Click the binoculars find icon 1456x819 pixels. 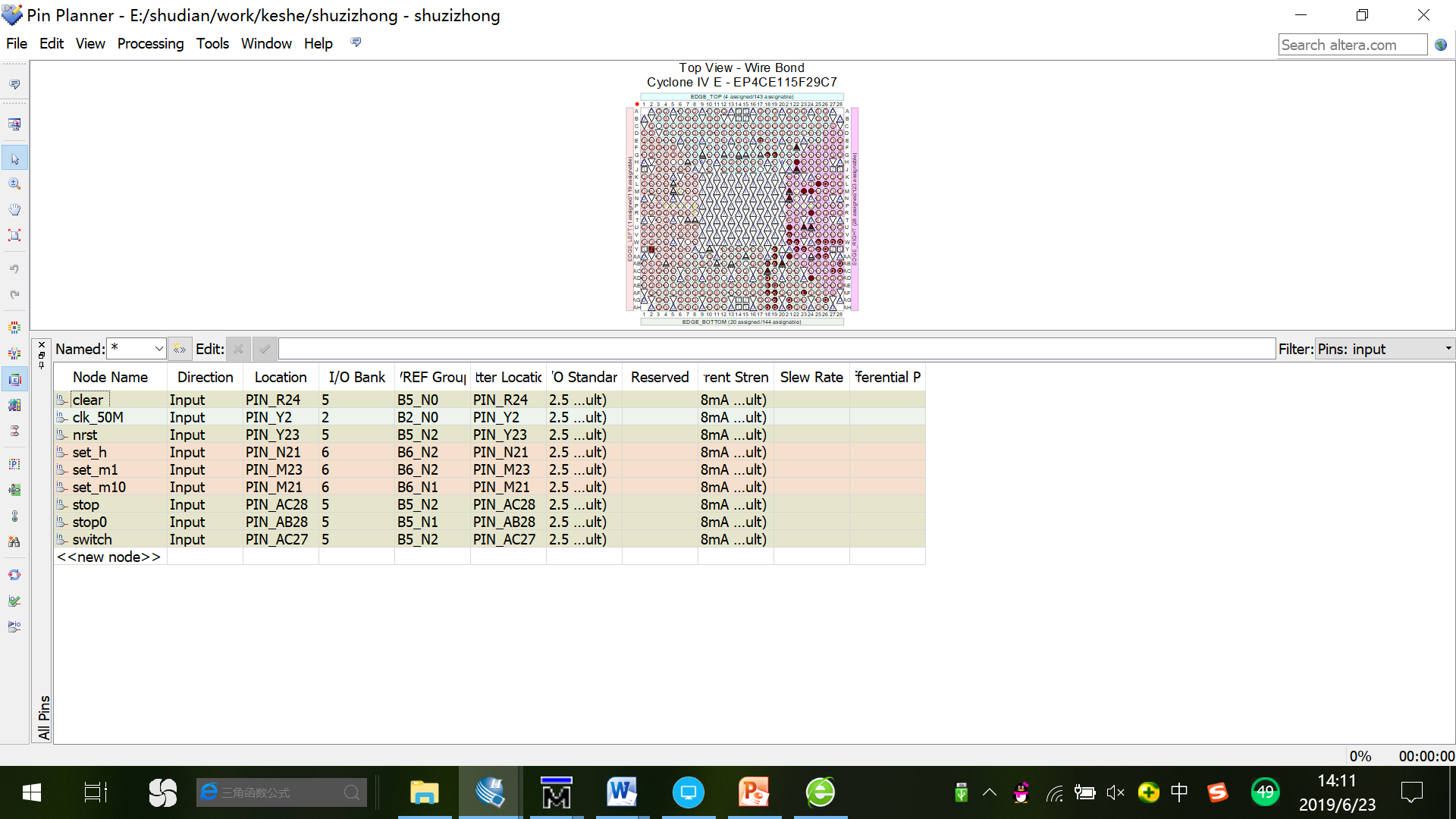coord(14,541)
